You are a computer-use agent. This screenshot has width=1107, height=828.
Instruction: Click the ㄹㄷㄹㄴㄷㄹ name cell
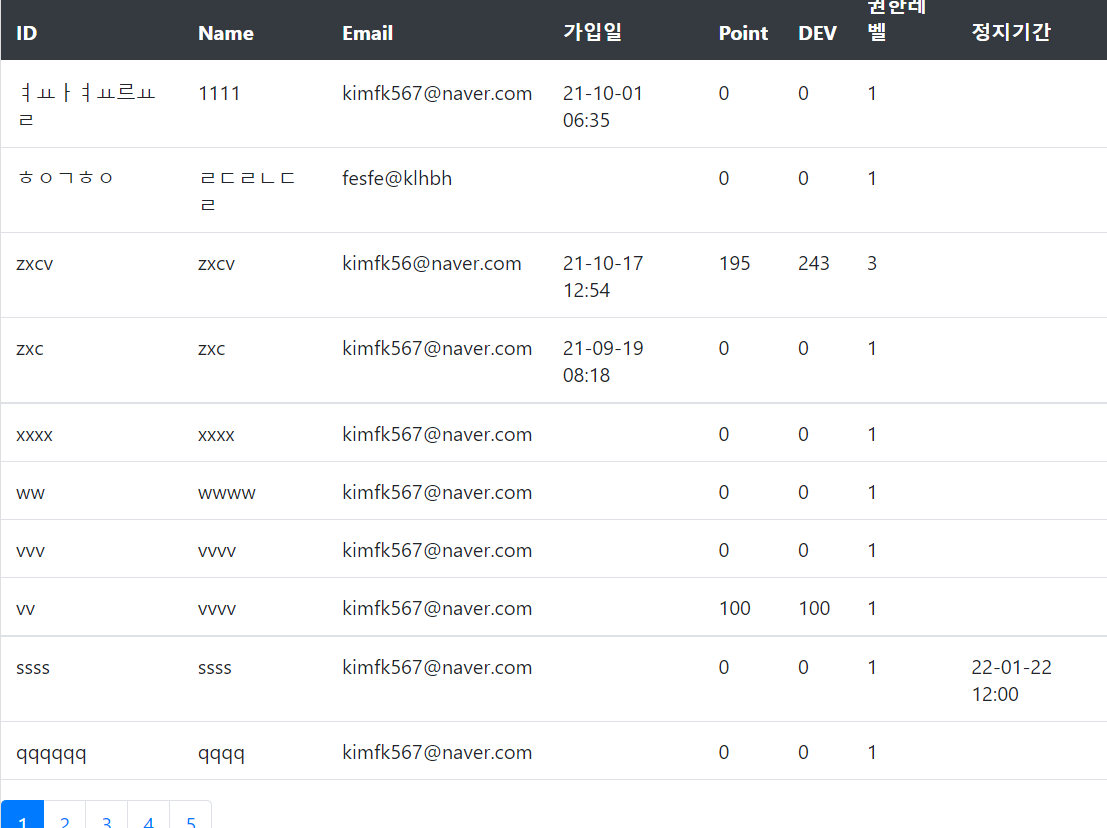pos(246,191)
